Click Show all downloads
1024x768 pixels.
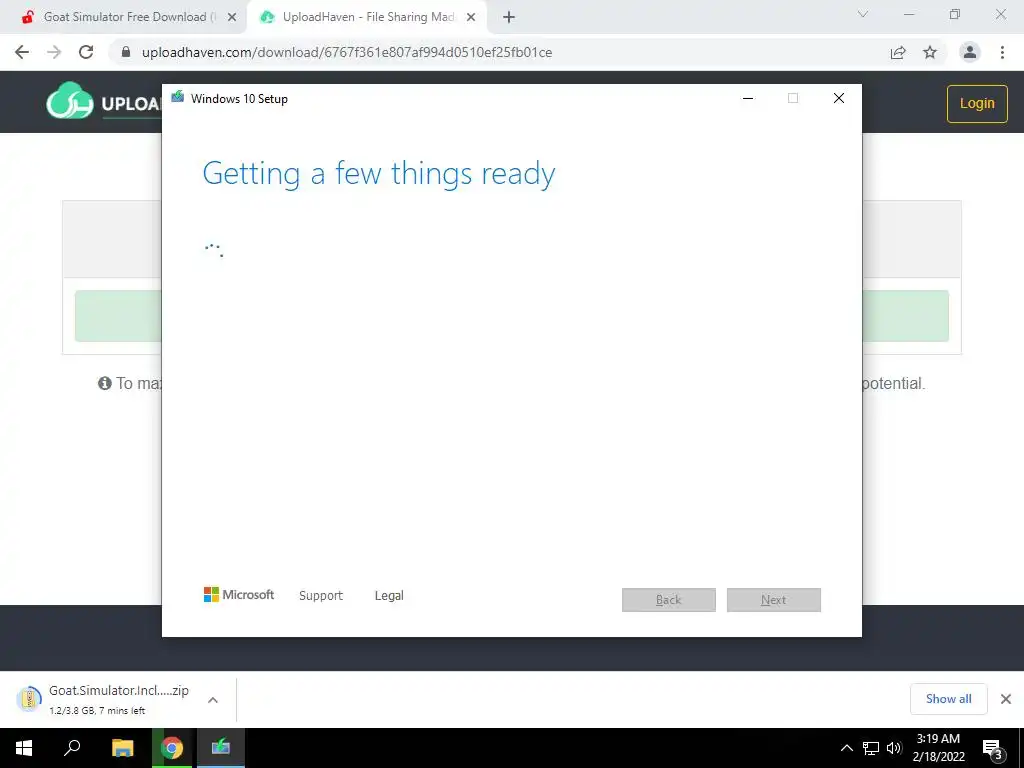click(x=949, y=699)
